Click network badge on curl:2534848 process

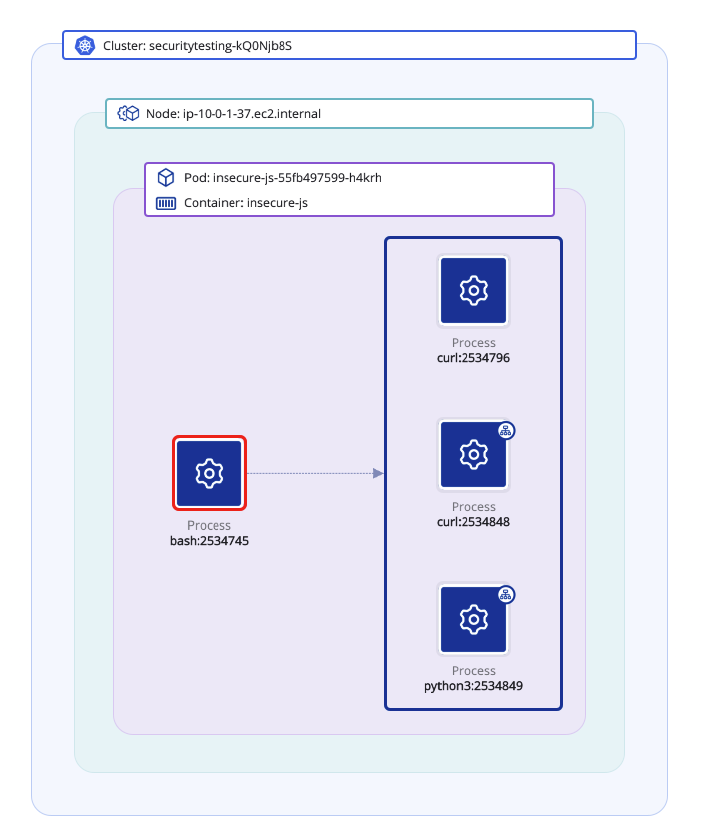(x=506, y=431)
